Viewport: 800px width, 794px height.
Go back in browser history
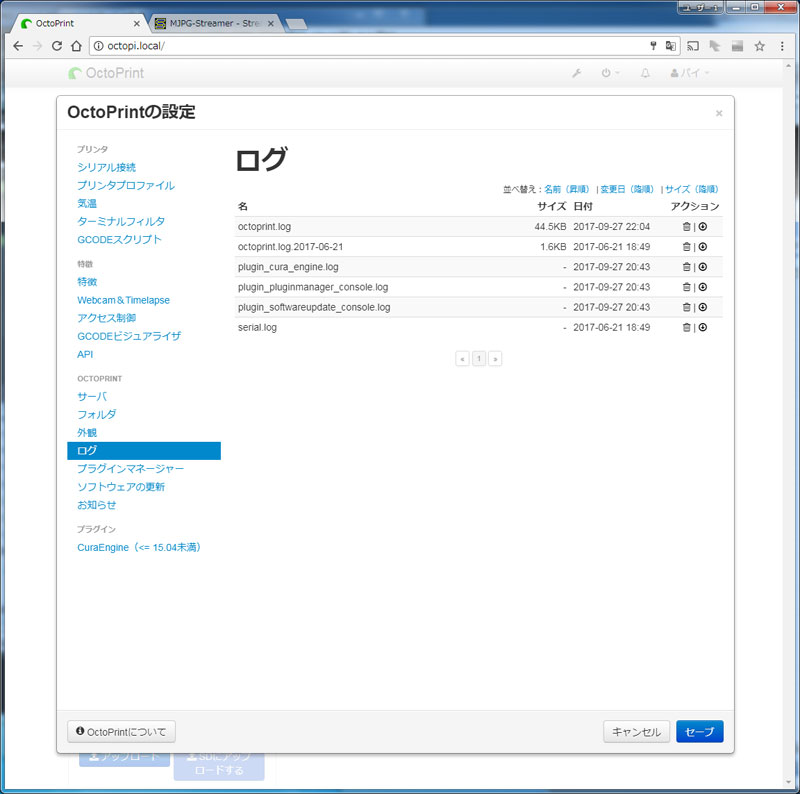[18, 46]
